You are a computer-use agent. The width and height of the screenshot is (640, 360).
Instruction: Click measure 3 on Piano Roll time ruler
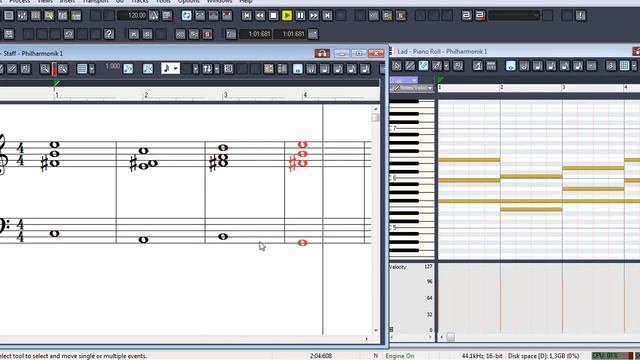(564, 87)
